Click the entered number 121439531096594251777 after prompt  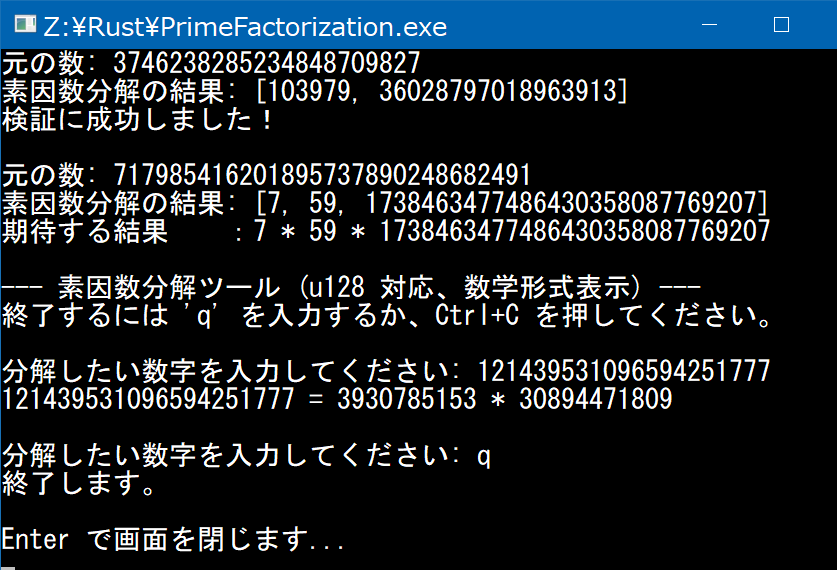point(625,372)
